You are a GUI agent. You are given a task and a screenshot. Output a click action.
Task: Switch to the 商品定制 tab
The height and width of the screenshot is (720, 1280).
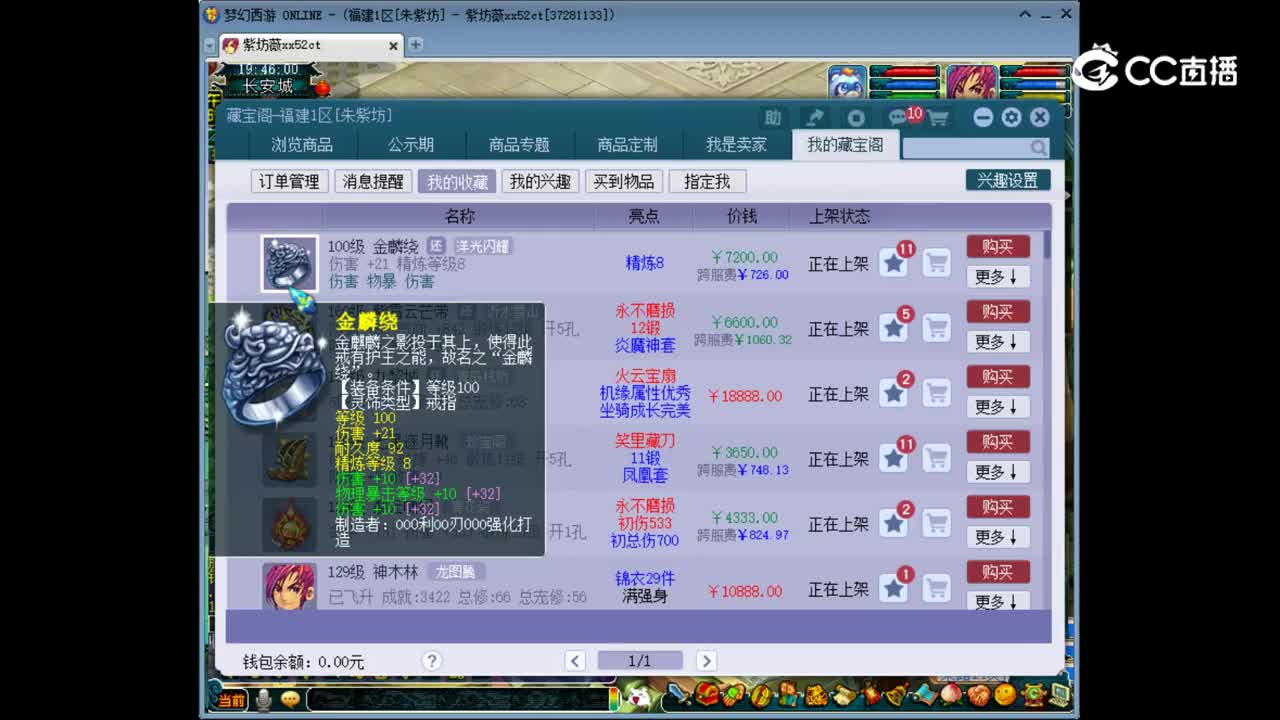[x=628, y=145]
